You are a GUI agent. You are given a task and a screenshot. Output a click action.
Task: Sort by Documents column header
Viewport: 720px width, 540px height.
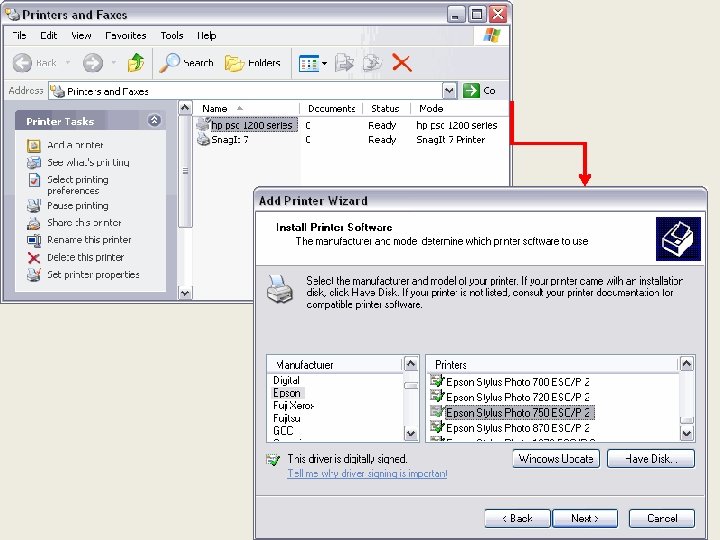pyautogui.click(x=331, y=108)
